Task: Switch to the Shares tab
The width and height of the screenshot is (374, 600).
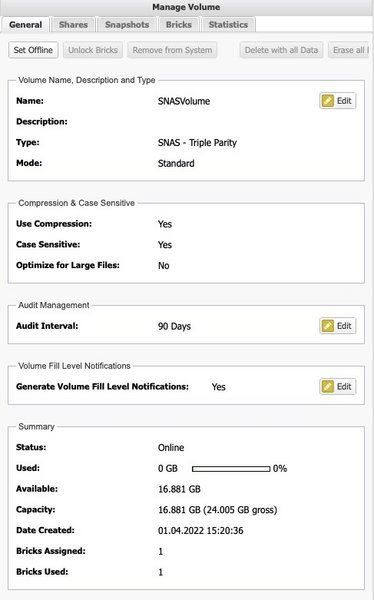Action: [73, 24]
